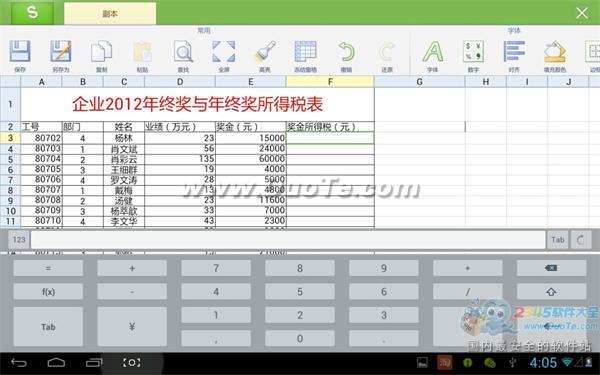
Task: Tap the Copy (复制) icon
Action: pos(101,52)
